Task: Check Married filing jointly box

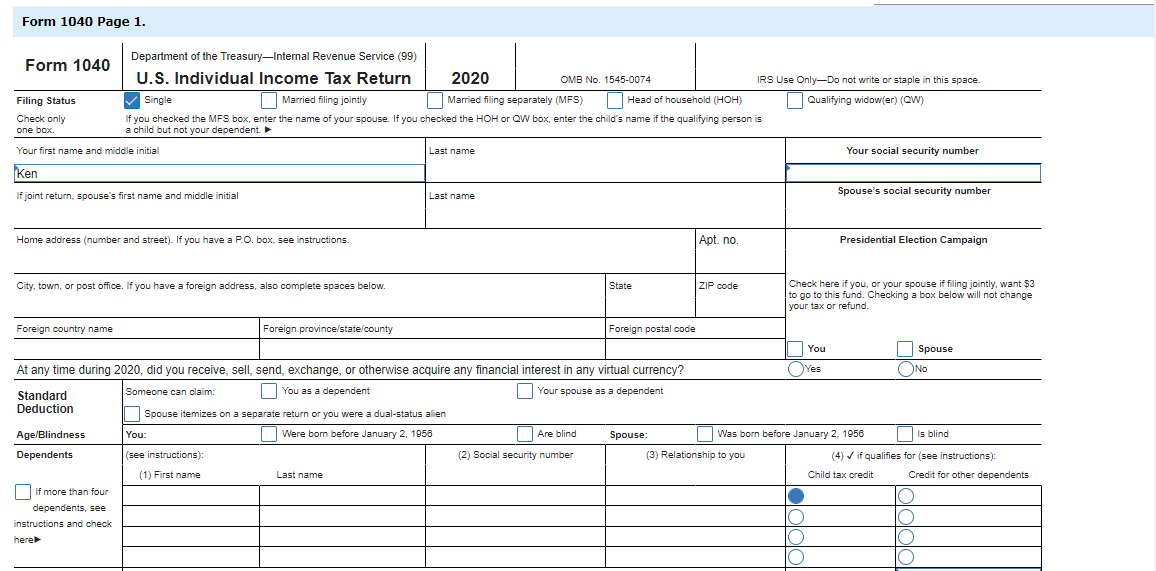Action: 270,100
